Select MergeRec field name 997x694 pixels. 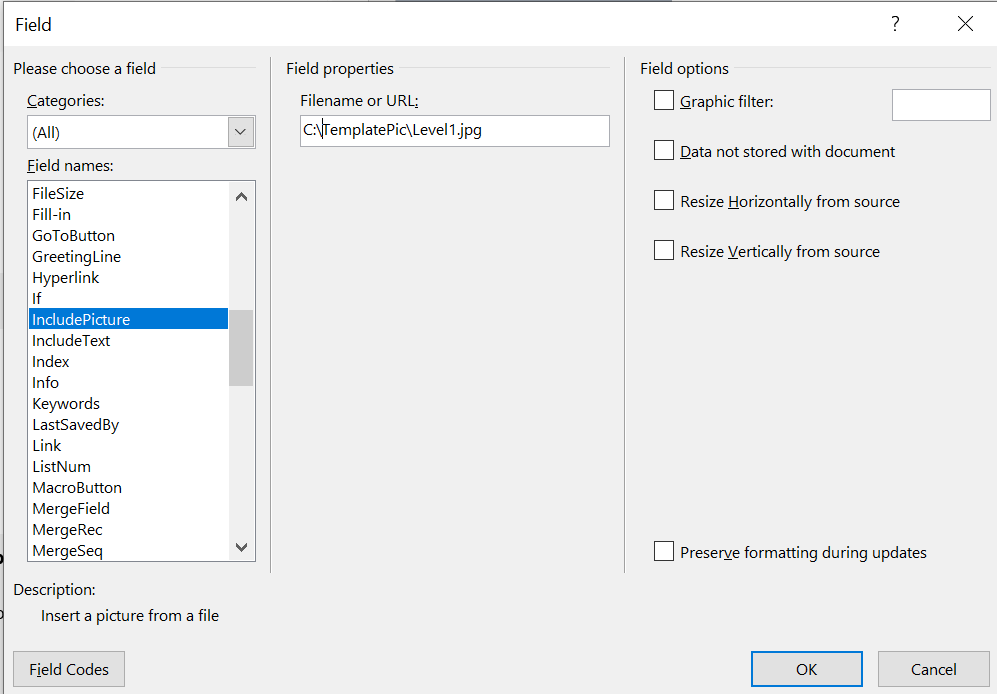pos(128,529)
